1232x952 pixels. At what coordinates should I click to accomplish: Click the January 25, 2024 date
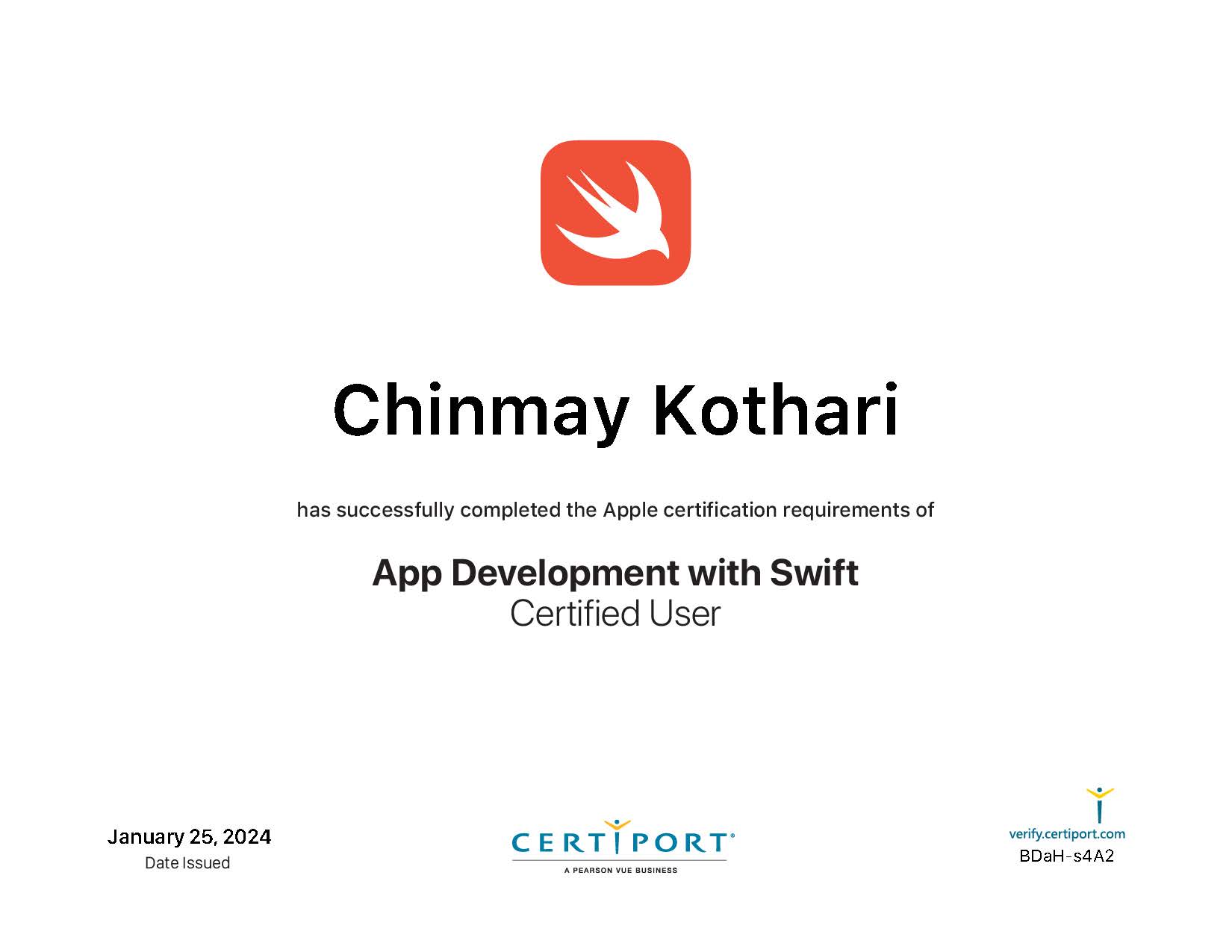point(188,837)
